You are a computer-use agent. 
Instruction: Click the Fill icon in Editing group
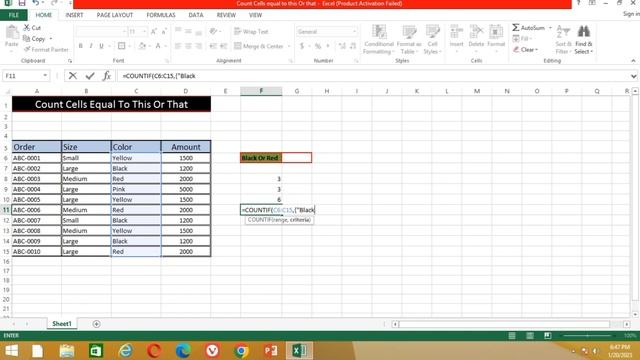coord(516,38)
